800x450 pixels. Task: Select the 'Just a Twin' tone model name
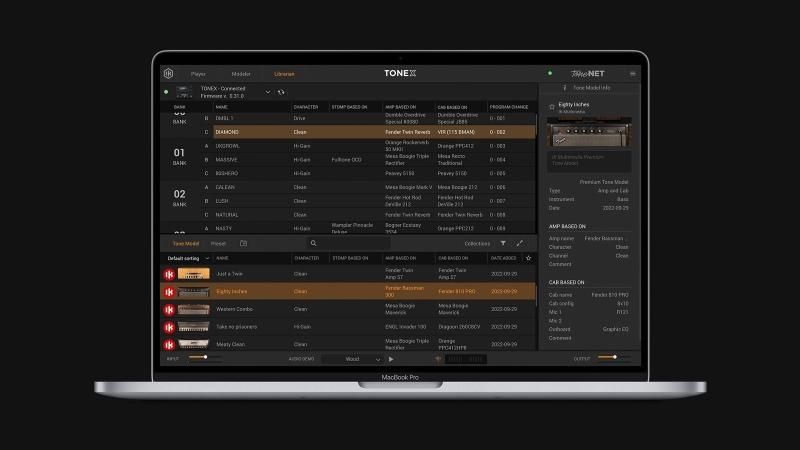229,274
